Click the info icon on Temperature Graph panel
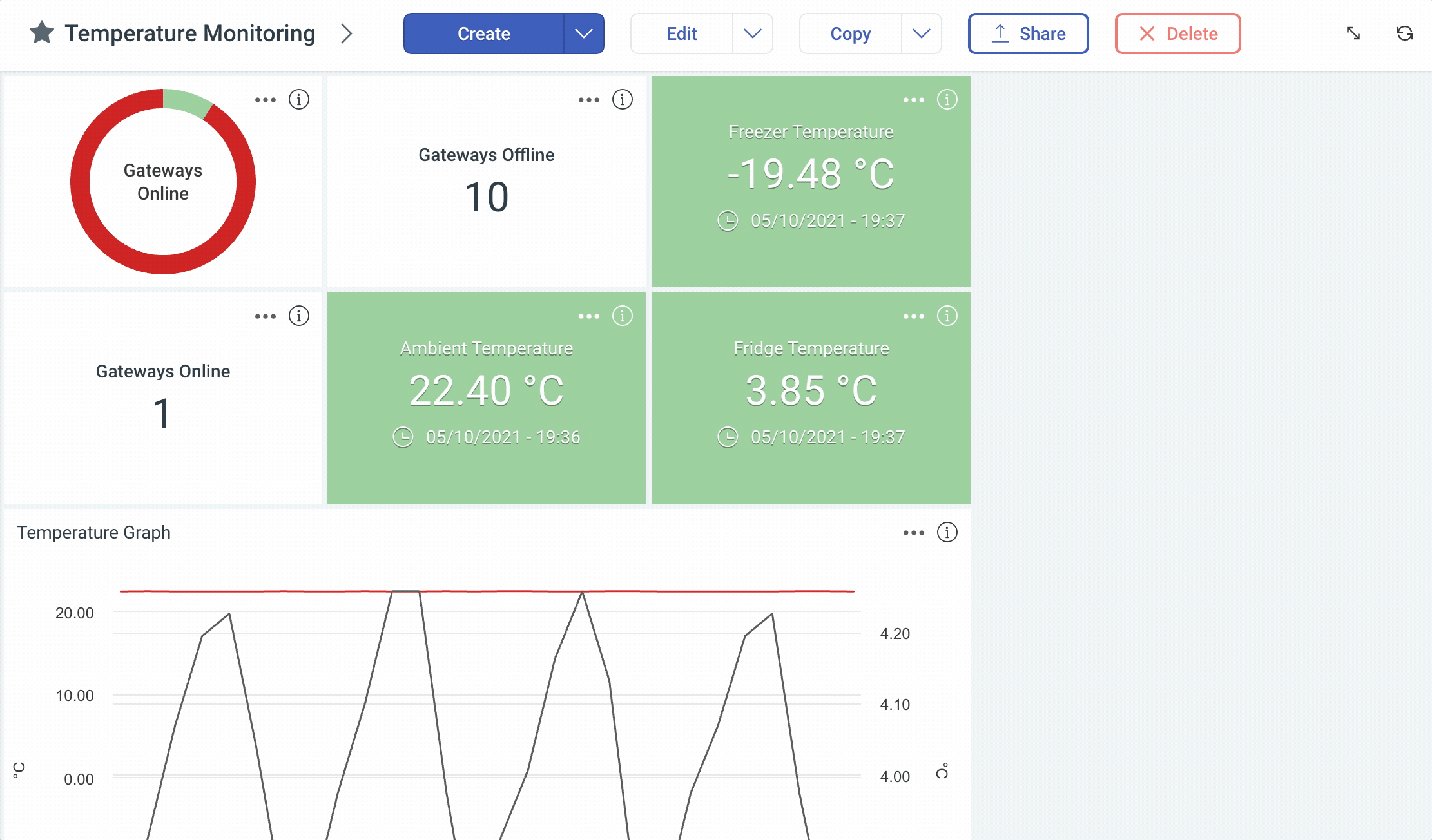 pyautogui.click(x=947, y=531)
